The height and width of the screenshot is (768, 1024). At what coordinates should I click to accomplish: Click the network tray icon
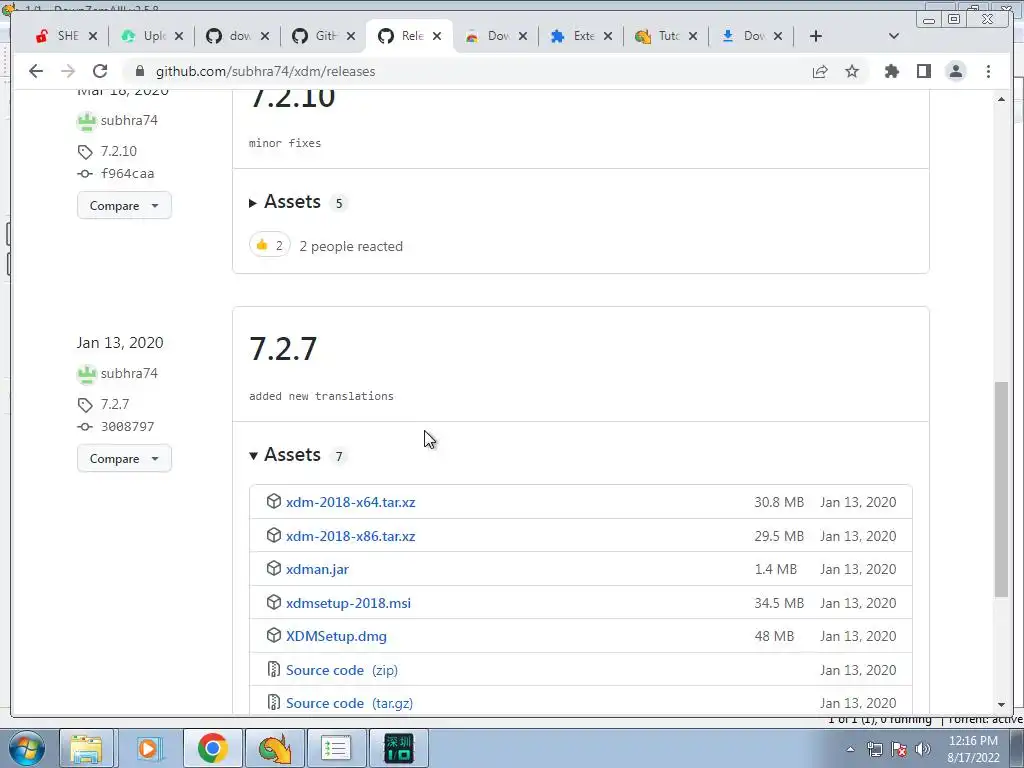(874, 749)
